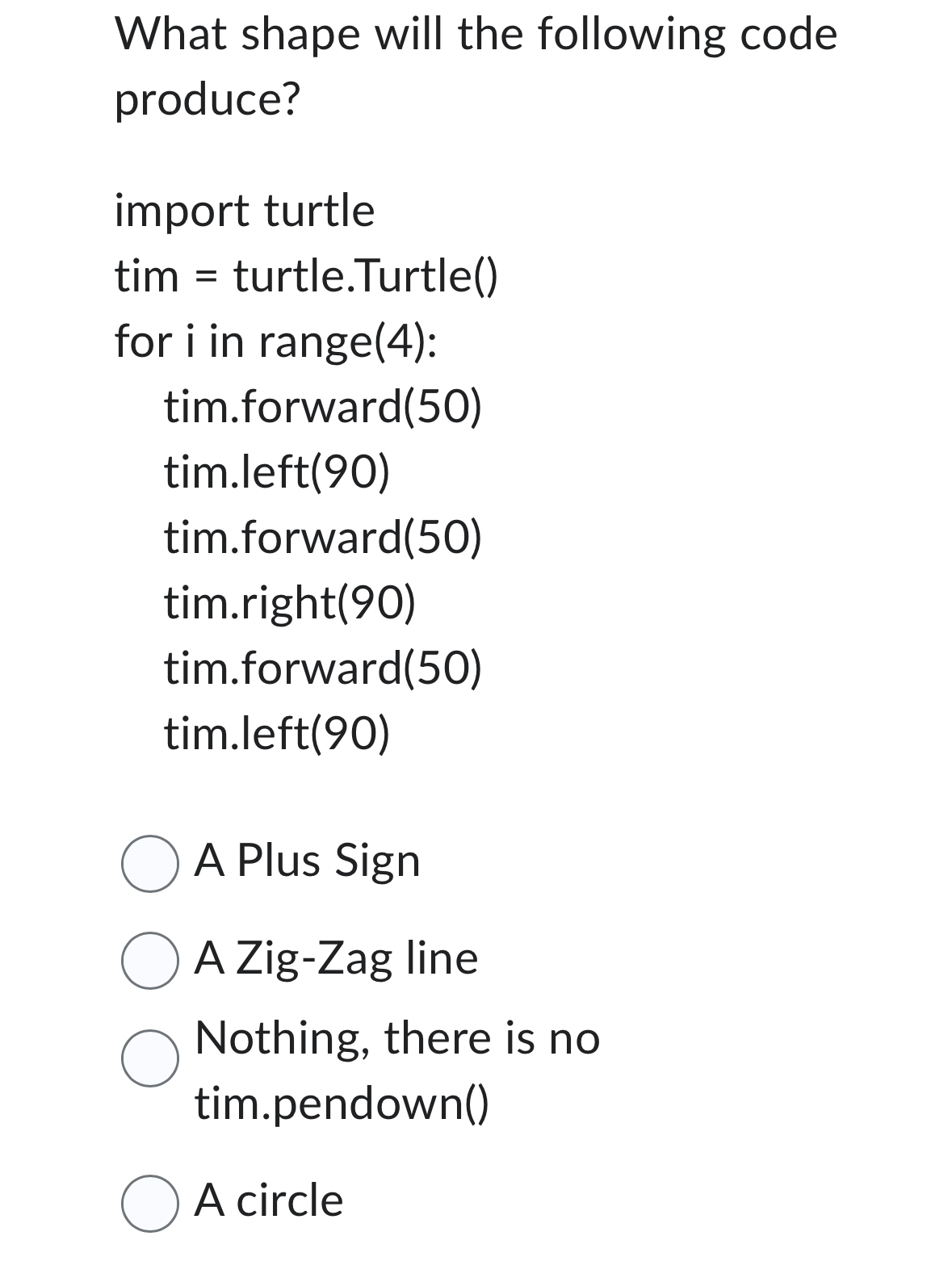The width and height of the screenshot is (952, 1278).
Task: Click the "import turtle" code line
Action: point(245,211)
